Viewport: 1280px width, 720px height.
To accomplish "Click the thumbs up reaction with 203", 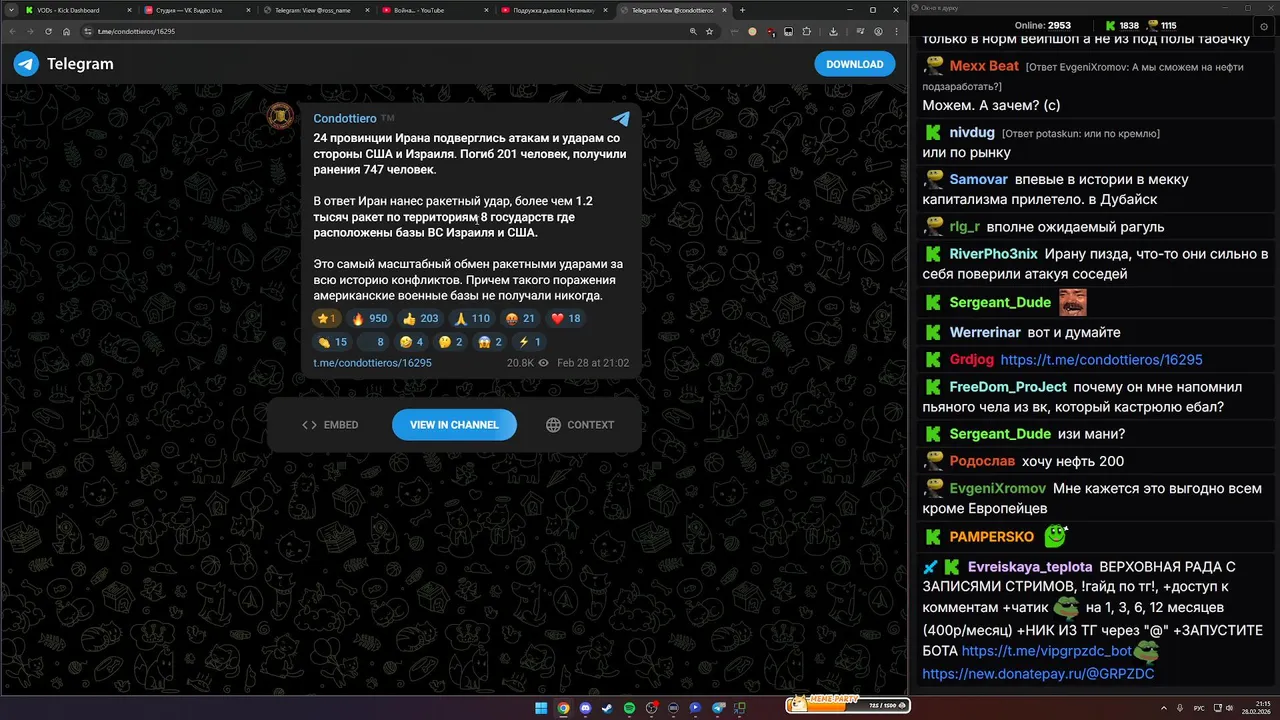I will [x=420, y=318].
